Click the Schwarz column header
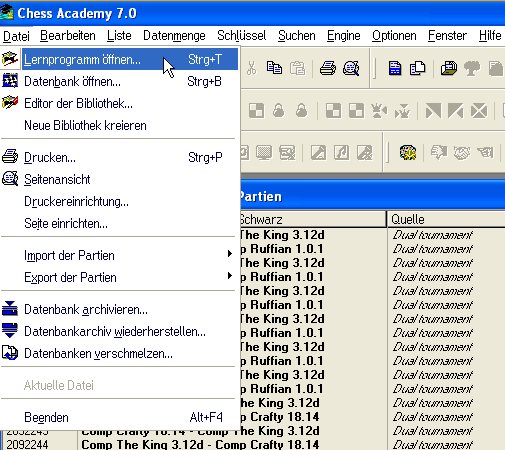Viewport: 505px width, 450px height. point(313,219)
